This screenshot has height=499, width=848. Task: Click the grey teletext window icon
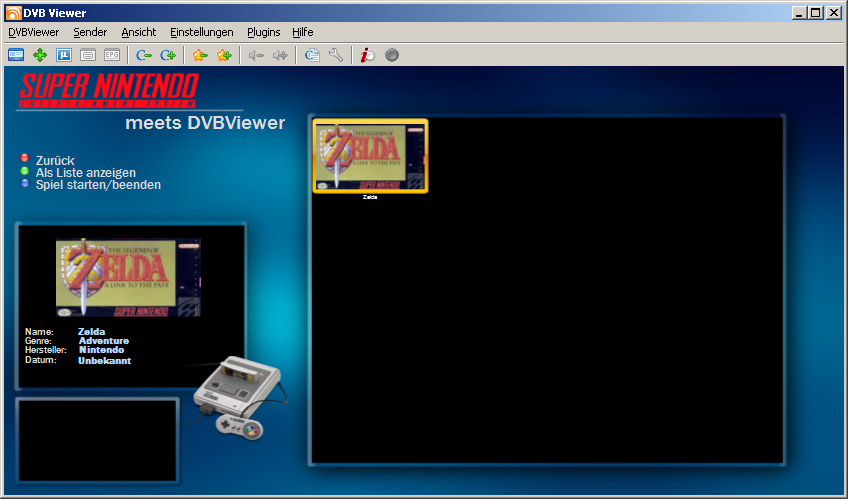point(88,55)
